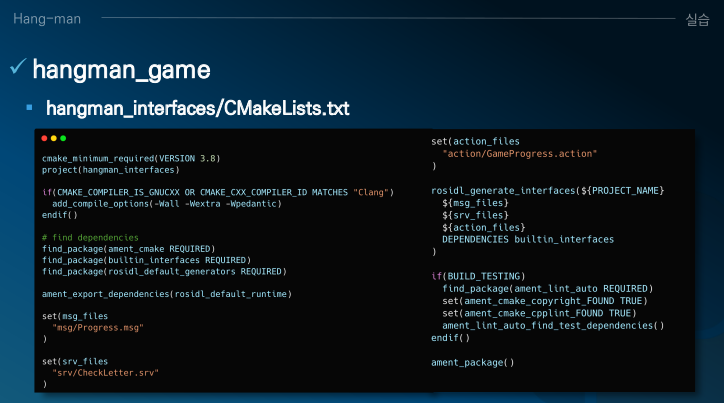724x403 pixels.
Task: Click 'find_package(rosidl_default_generators REQUIRED)' line
Action: [x=164, y=271]
